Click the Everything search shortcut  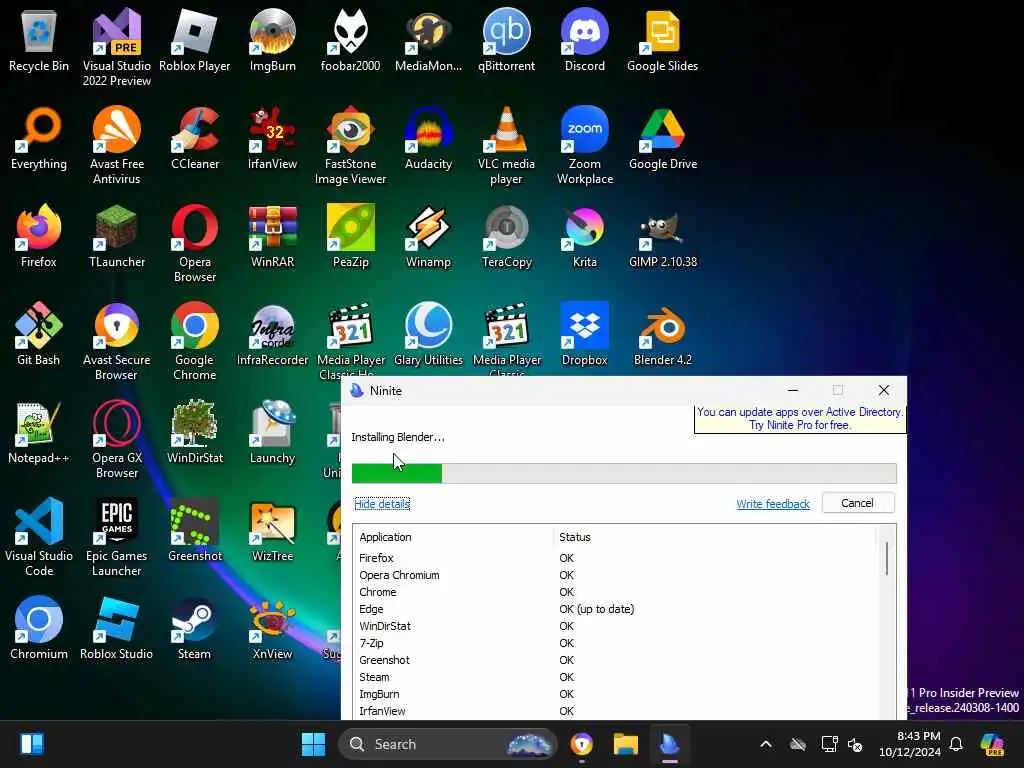[x=39, y=138]
